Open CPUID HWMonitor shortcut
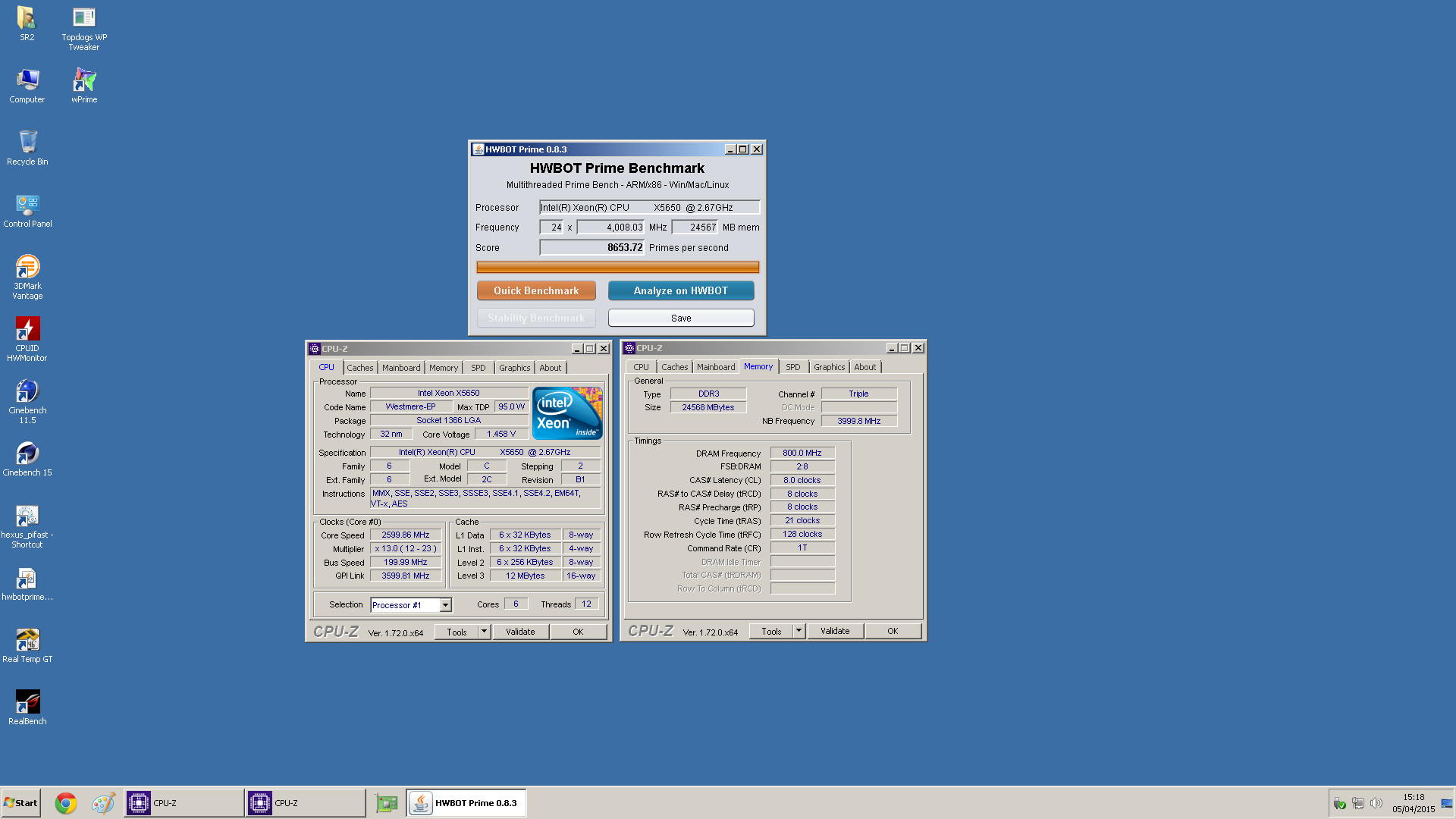Viewport: 1456px width, 819px height. (27, 339)
